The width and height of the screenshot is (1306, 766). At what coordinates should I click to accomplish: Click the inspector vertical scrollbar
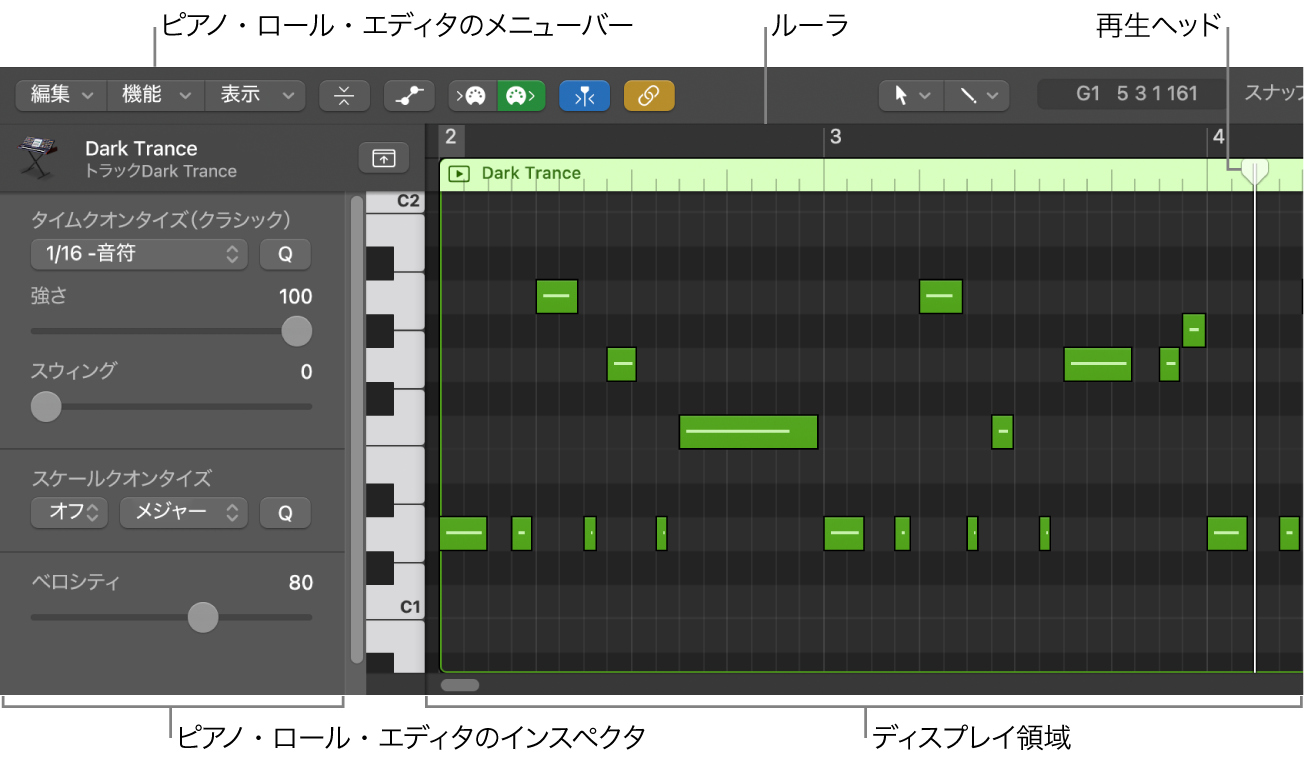point(357,430)
